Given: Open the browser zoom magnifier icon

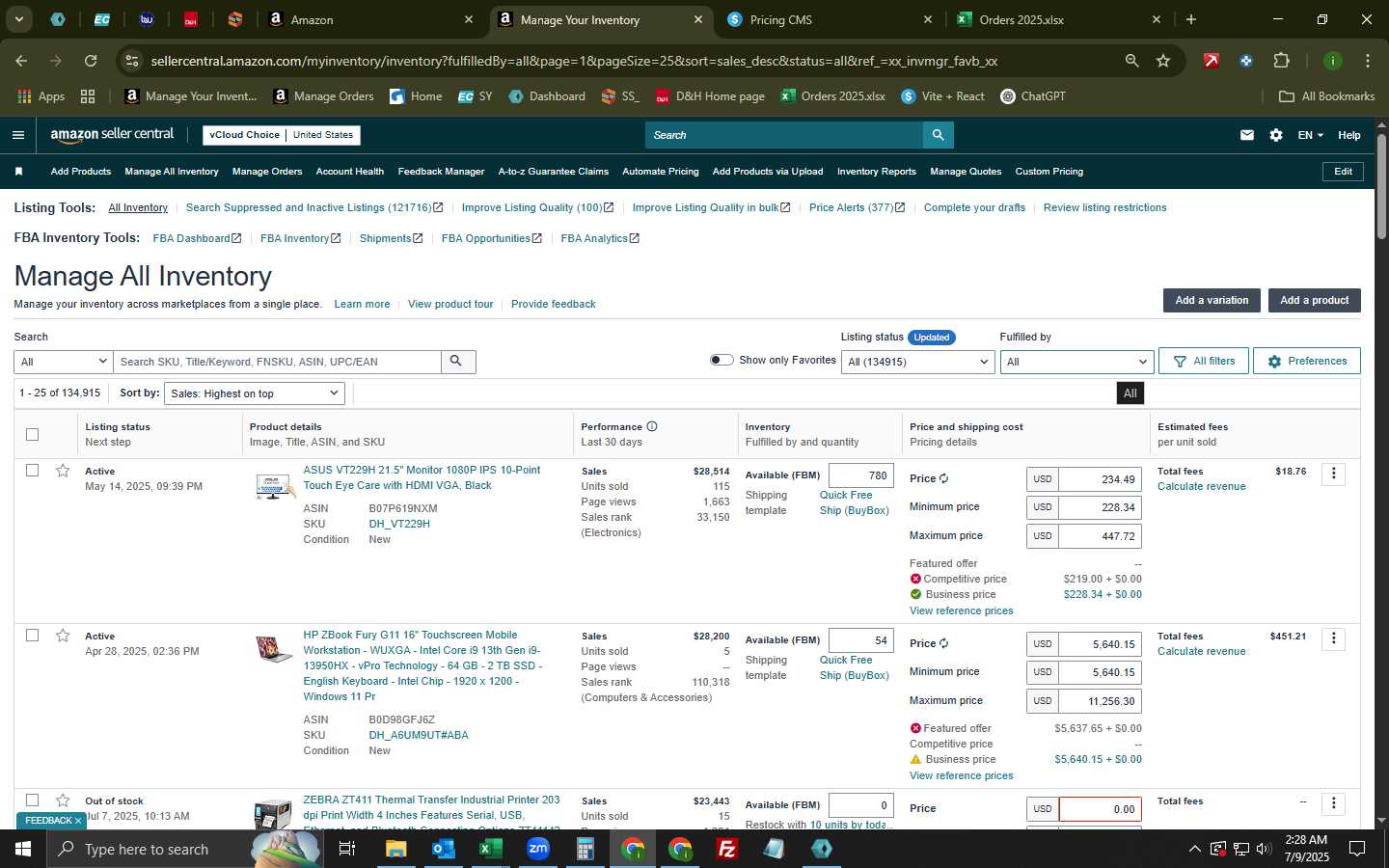Looking at the screenshot, I should (1131, 61).
